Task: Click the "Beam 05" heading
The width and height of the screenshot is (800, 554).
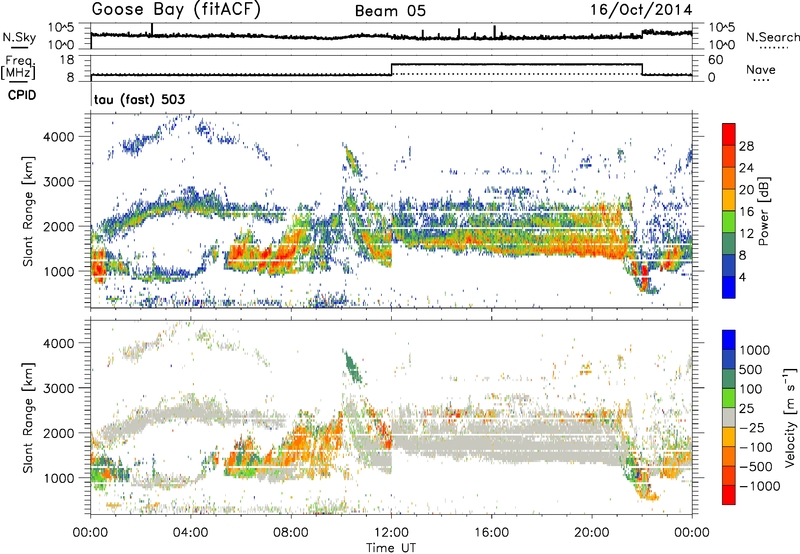Action: [x=390, y=11]
